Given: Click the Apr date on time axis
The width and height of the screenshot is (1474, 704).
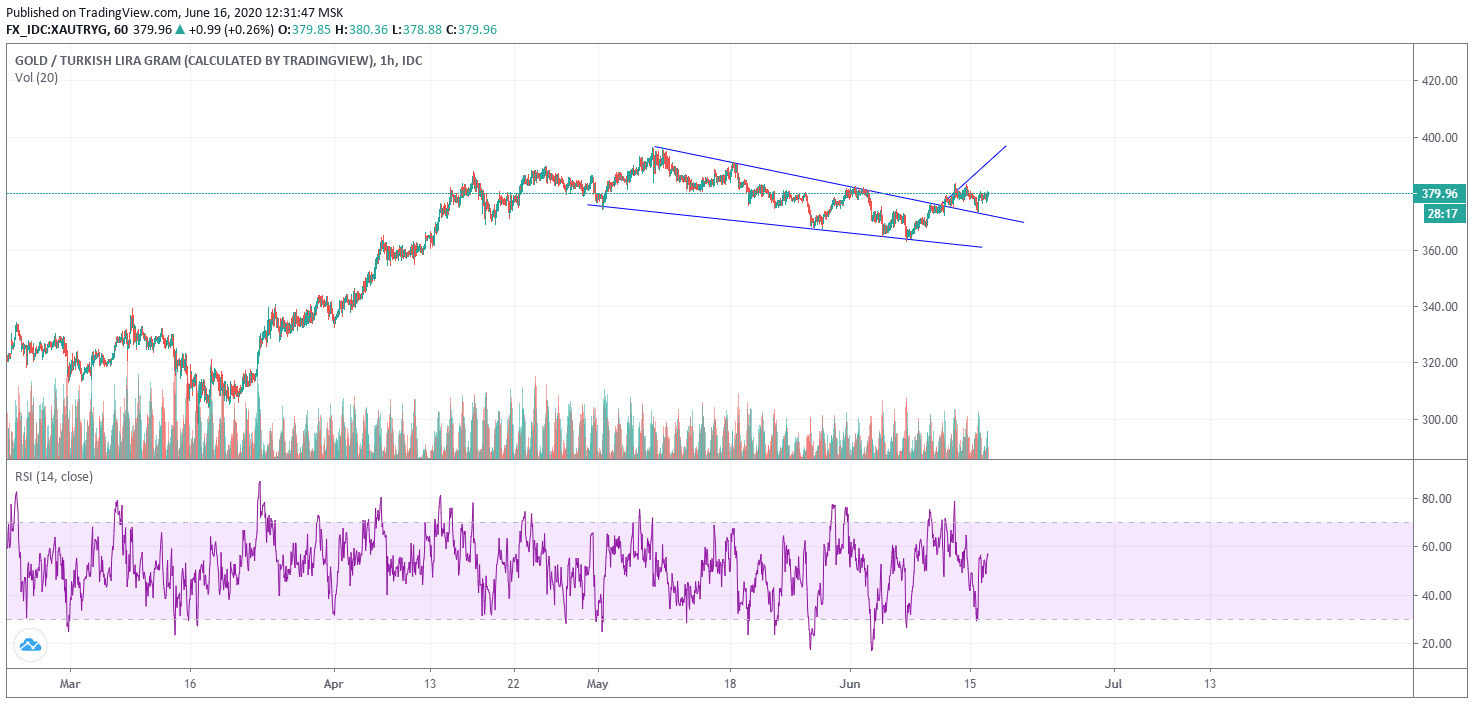Looking at the screenshot, I should click(x=333, y=685).
